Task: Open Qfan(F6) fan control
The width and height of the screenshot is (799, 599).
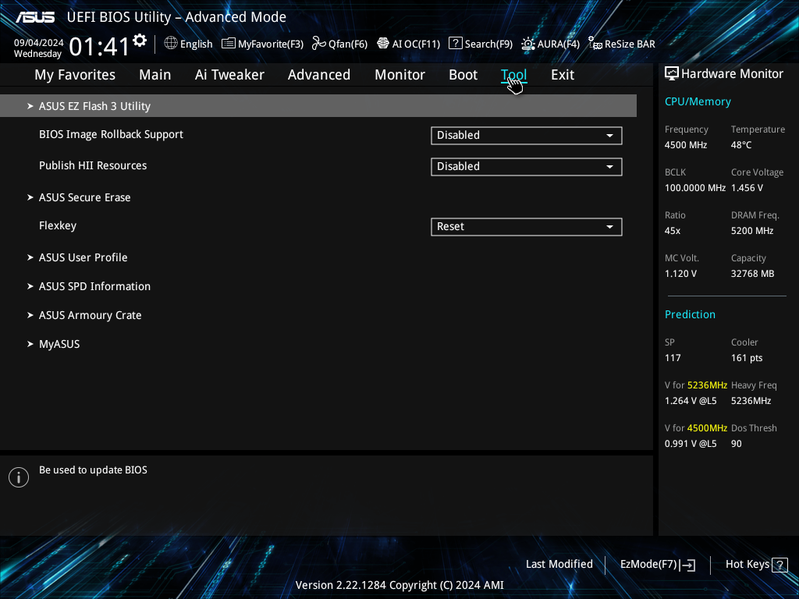Action: click(340, 44)
